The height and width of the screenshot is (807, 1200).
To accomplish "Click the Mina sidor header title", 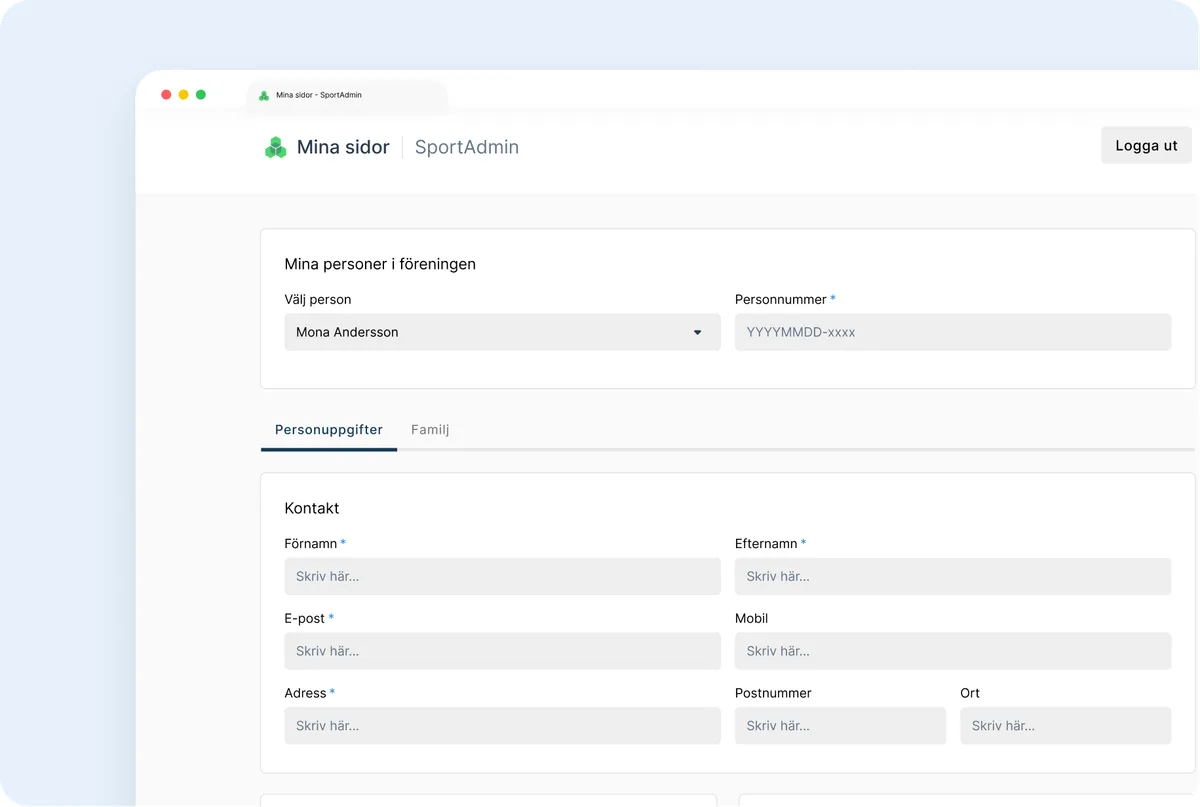I will [x=343, y=147].
